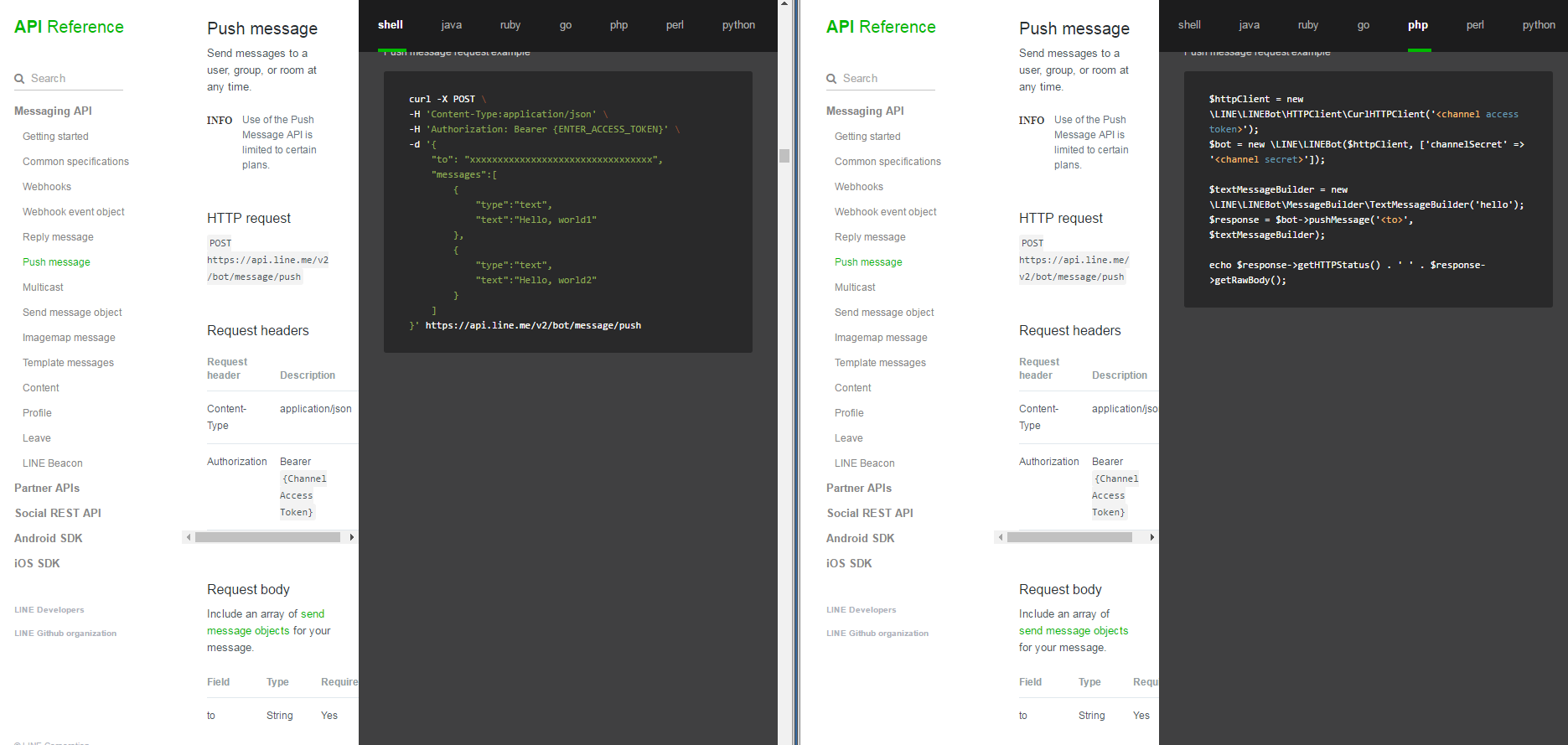Expand Android SDK in the left pane sidebar
This screenshot has height=745, width=1568.
[48, 538]
